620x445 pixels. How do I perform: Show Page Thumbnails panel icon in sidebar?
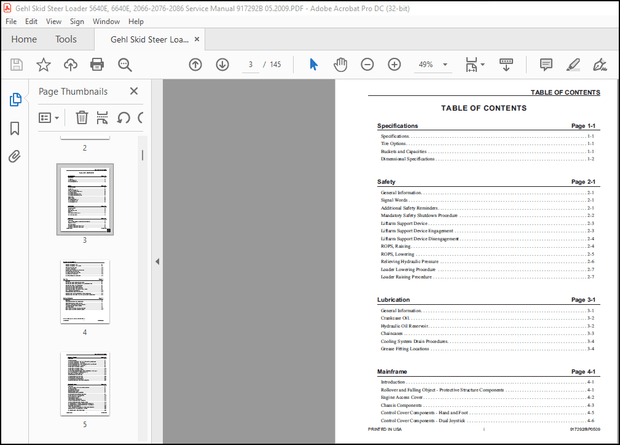pos(15,100)
